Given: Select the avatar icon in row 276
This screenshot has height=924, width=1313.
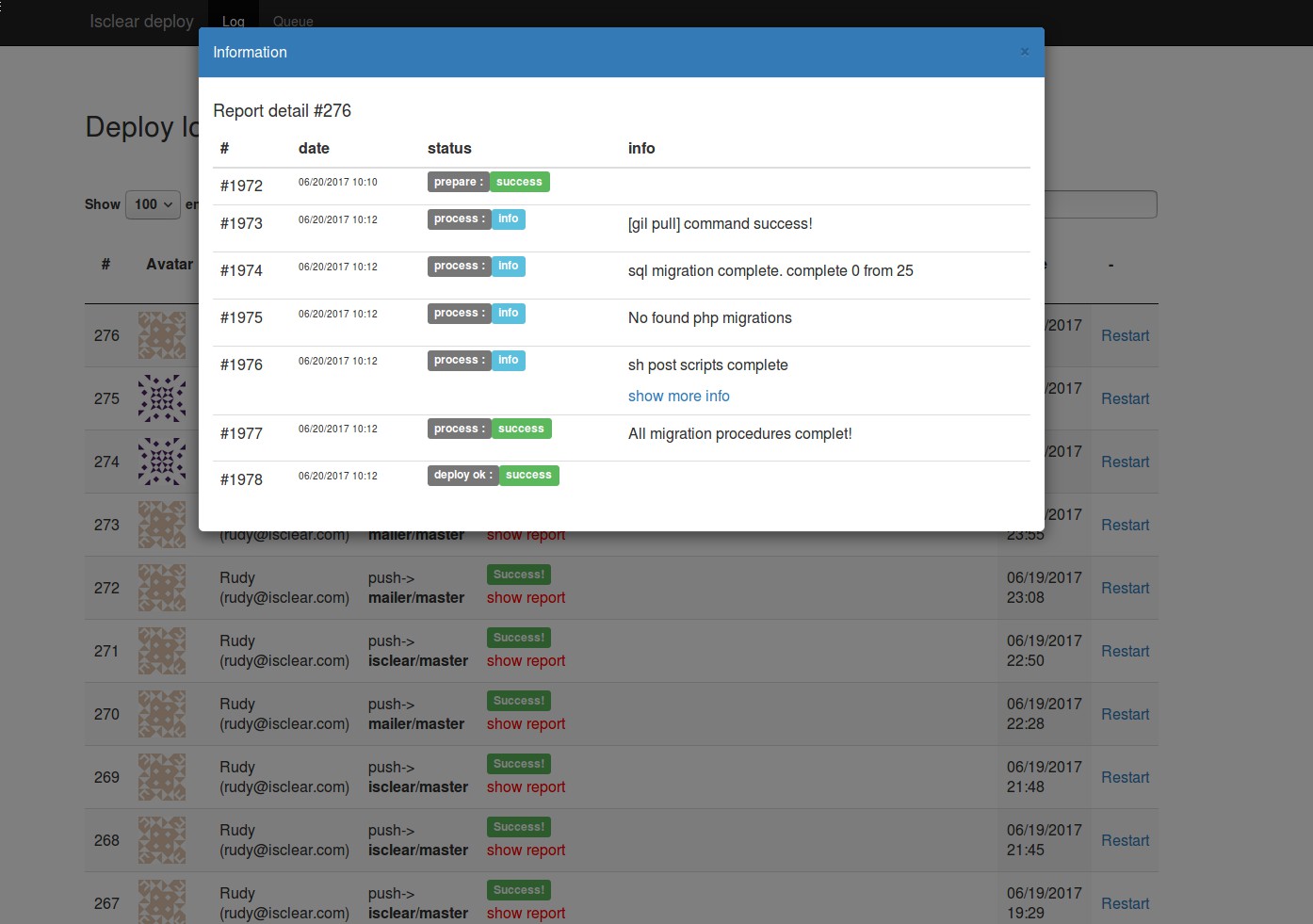Looking at the screenshot, I should coord(162,335).
